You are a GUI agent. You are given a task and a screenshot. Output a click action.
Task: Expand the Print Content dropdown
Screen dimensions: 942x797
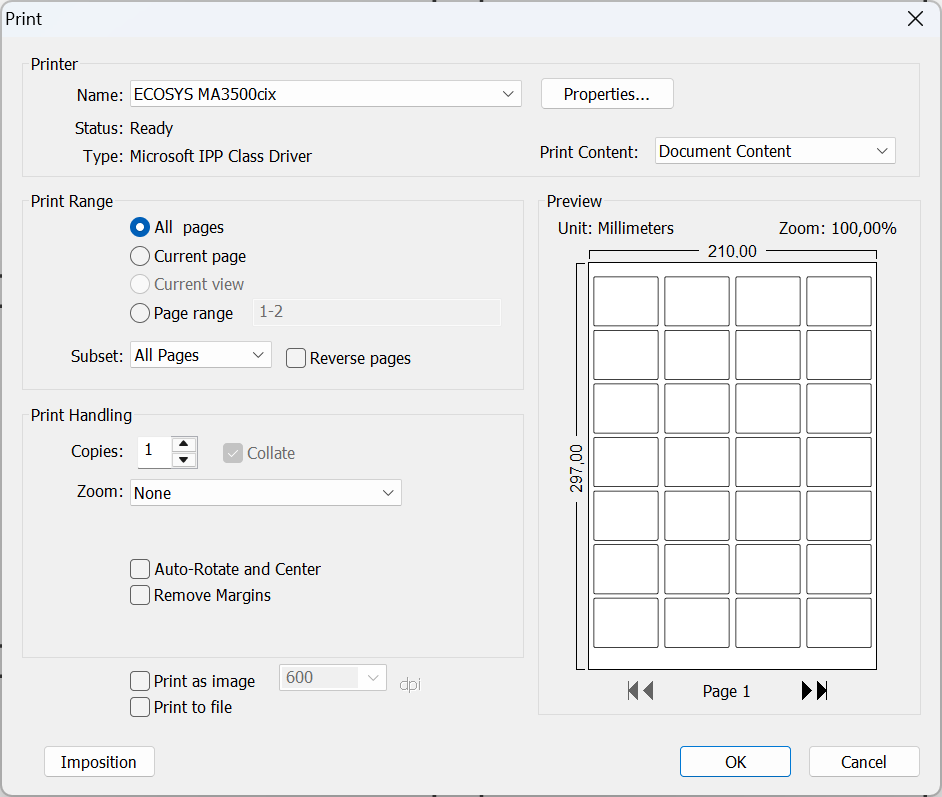(x=775, y=151)
